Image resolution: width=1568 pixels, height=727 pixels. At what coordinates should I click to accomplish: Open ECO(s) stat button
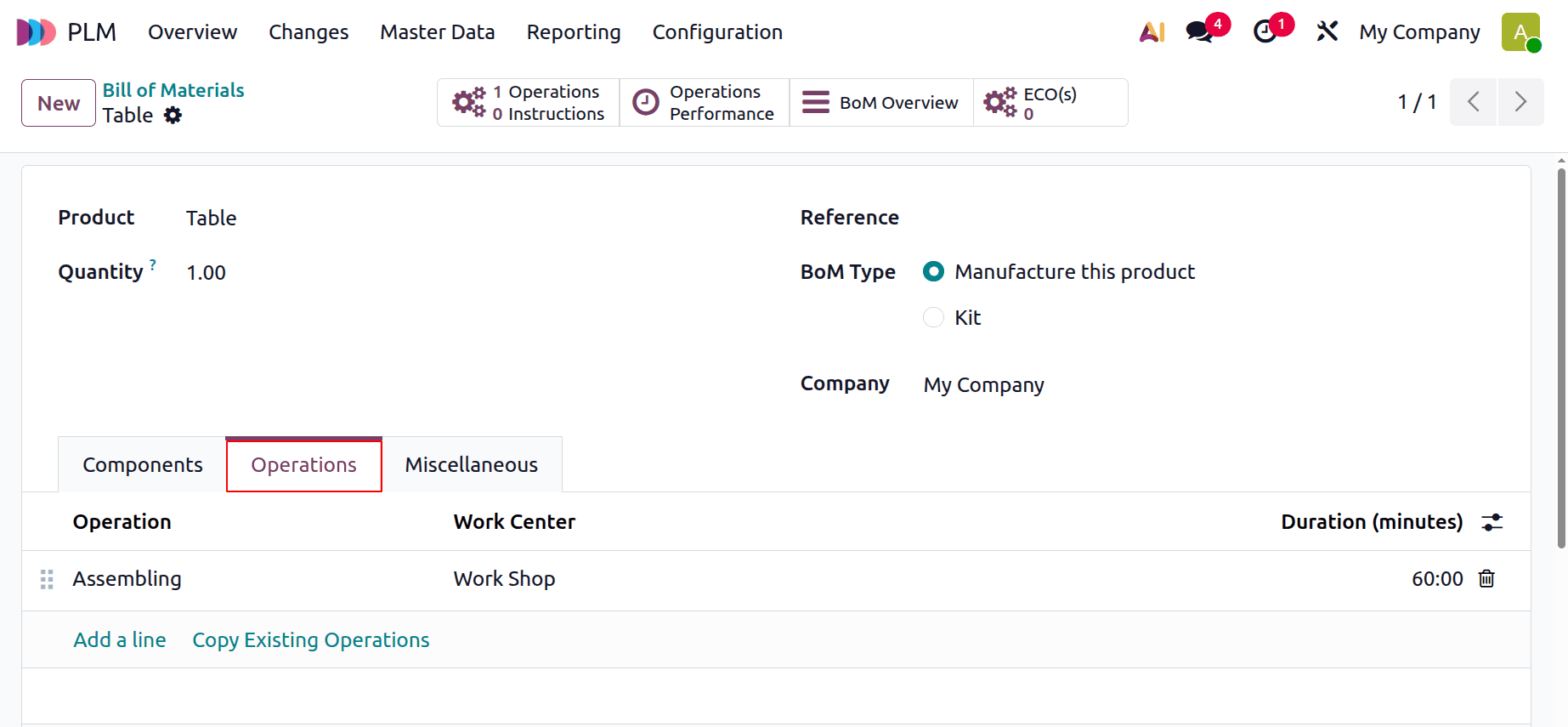(x=1050, y=103)
